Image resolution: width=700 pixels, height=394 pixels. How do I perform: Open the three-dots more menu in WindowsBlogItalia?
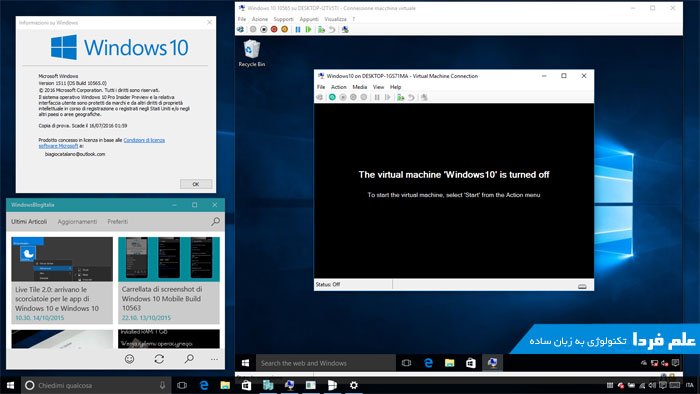(x=214, y=359)
